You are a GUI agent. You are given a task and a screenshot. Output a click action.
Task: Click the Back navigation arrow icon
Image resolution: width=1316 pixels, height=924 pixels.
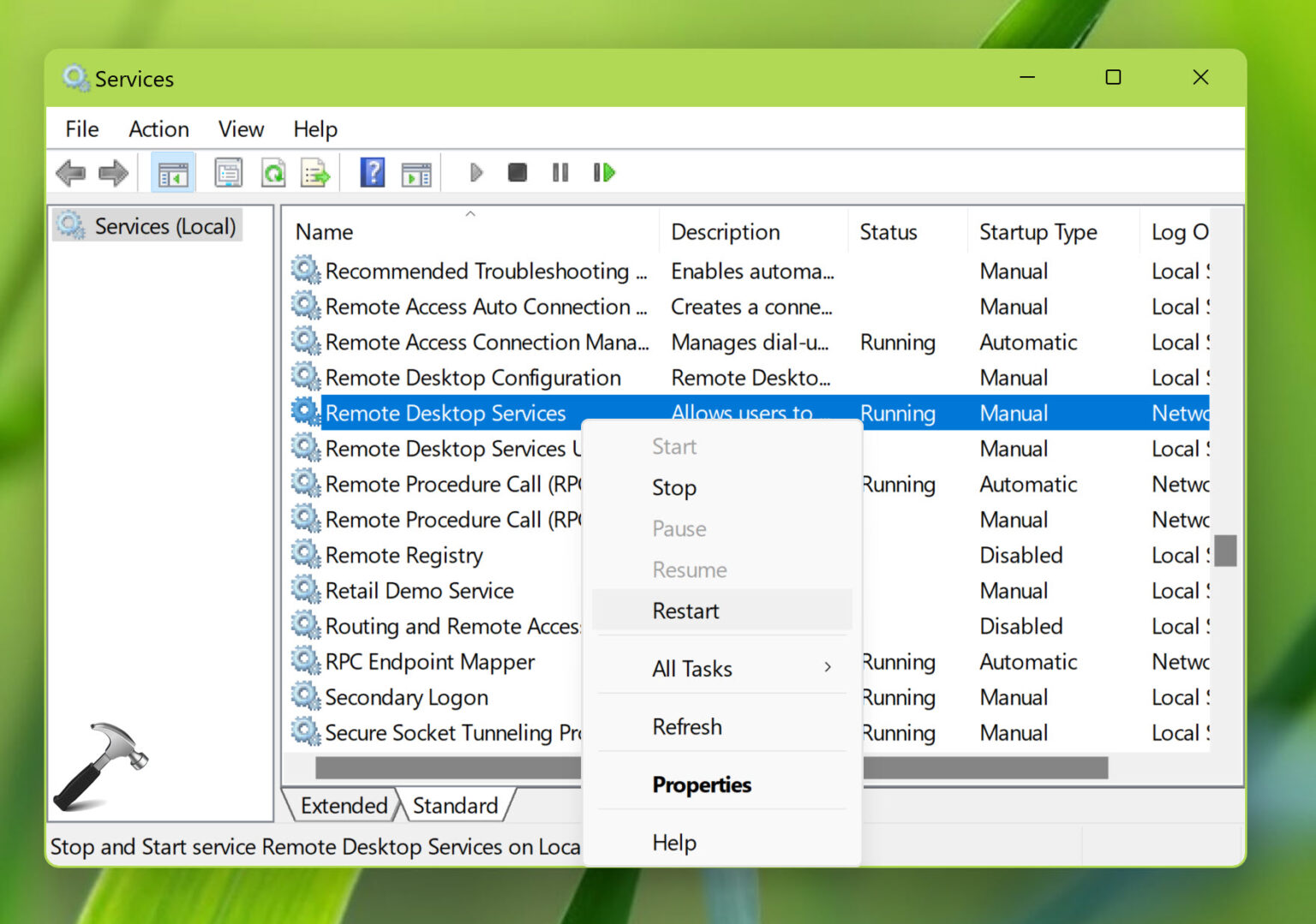(70, 173)
